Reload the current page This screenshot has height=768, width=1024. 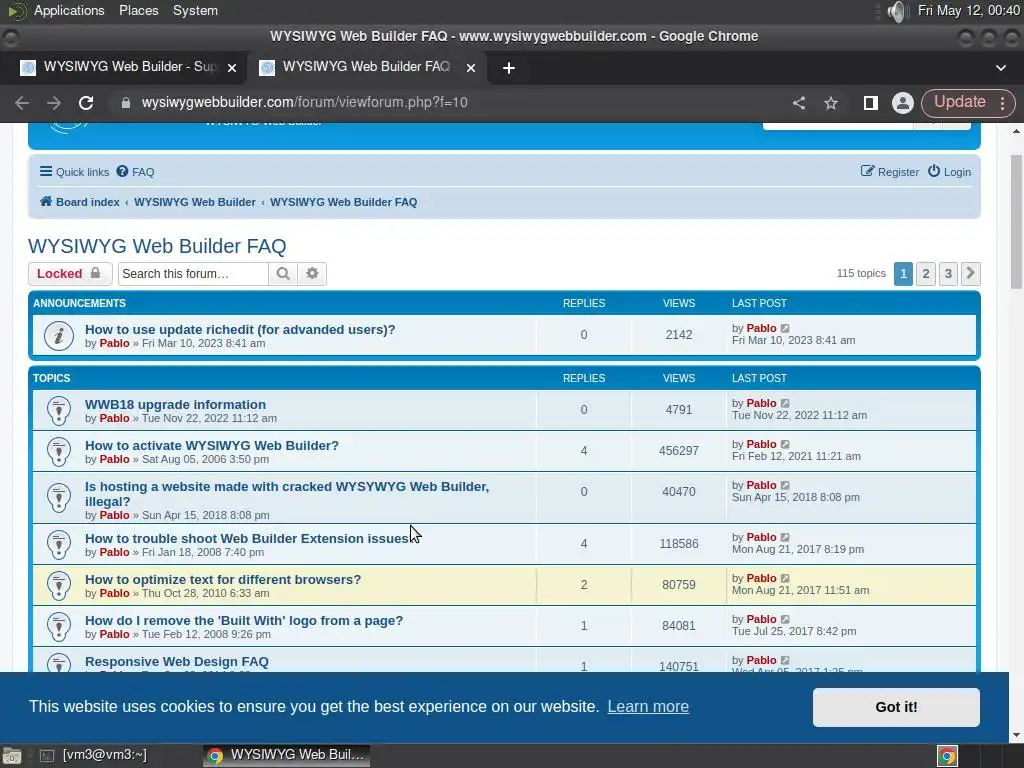pyautogui.click(x=86, y=103)
